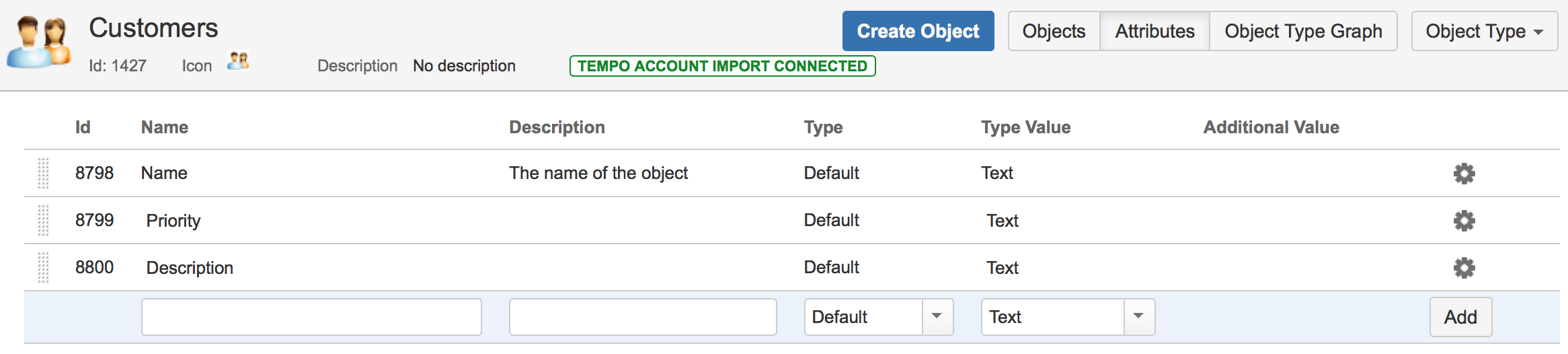Click the No description text
The height and width of the screenshot is (354, 1568).
coord(464,66)
